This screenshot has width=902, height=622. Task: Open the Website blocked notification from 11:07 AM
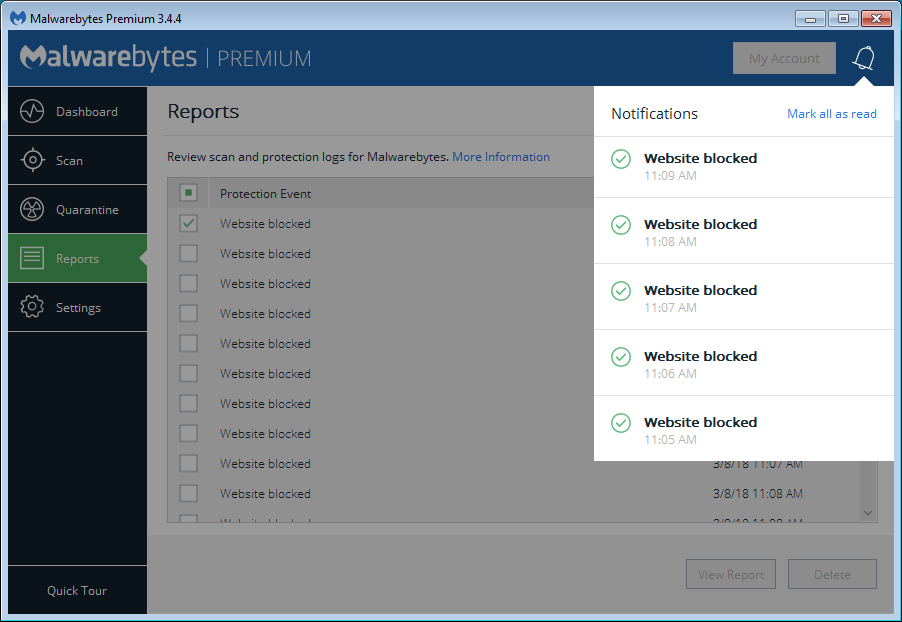(744, 297)
